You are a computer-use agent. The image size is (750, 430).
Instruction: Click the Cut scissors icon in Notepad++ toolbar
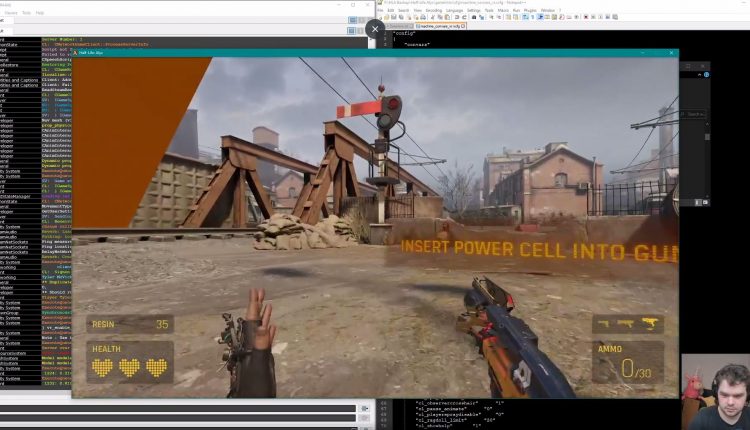pos(433,17)
